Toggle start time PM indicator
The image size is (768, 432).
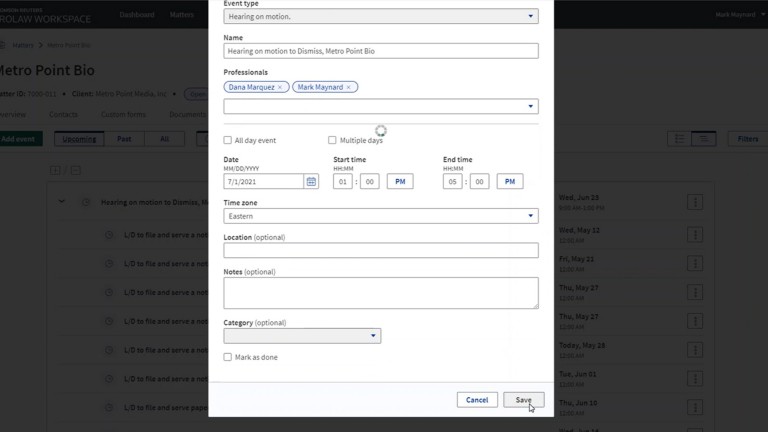pos(400,182)
